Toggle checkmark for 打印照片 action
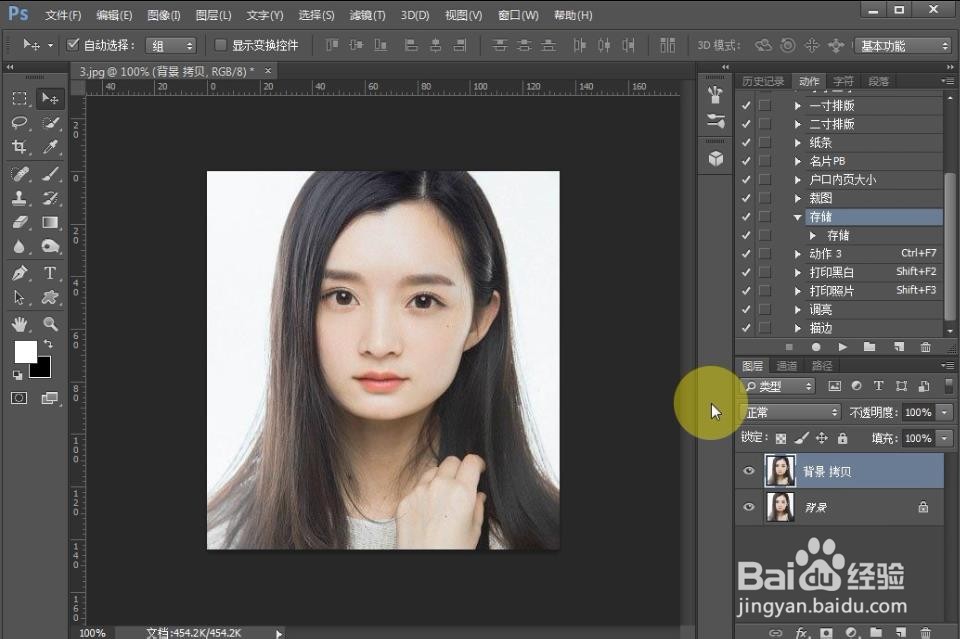This screenshot has height=639, width=960. (746, 291)
